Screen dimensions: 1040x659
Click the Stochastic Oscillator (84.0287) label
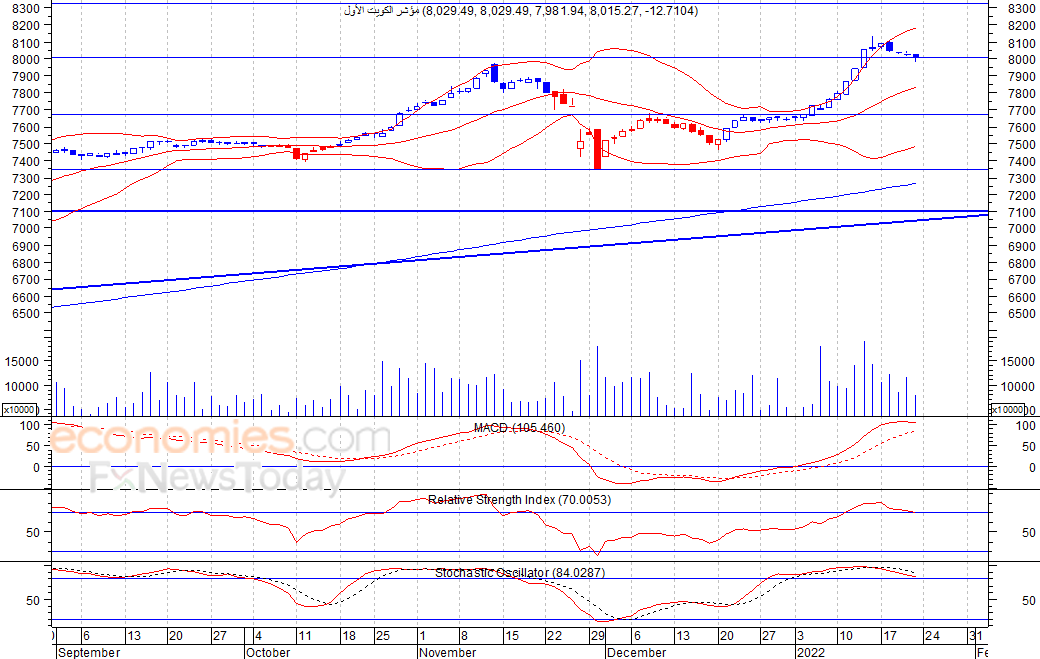coord(520,572)
